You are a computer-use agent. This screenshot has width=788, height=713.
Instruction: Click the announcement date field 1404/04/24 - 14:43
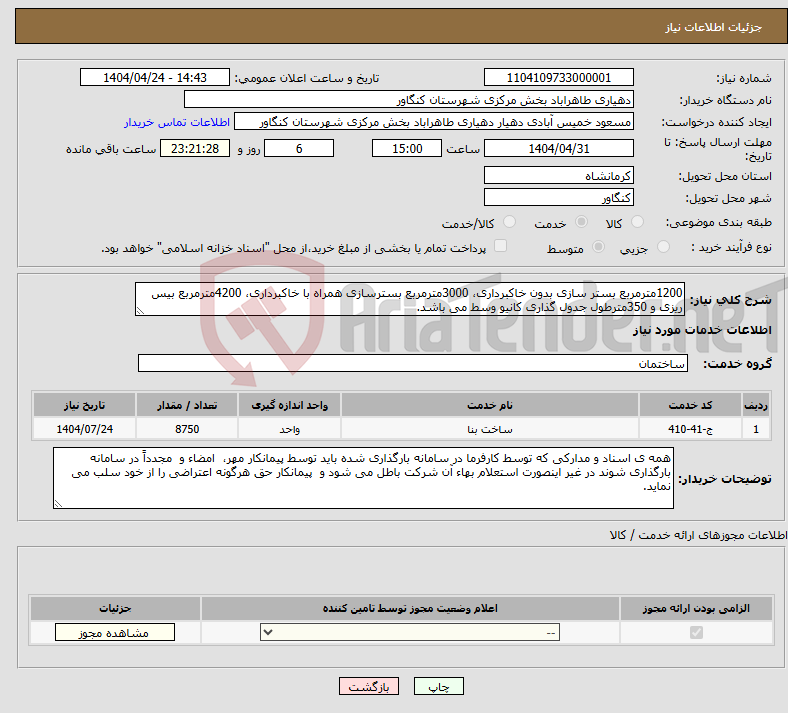coord(155,77)
